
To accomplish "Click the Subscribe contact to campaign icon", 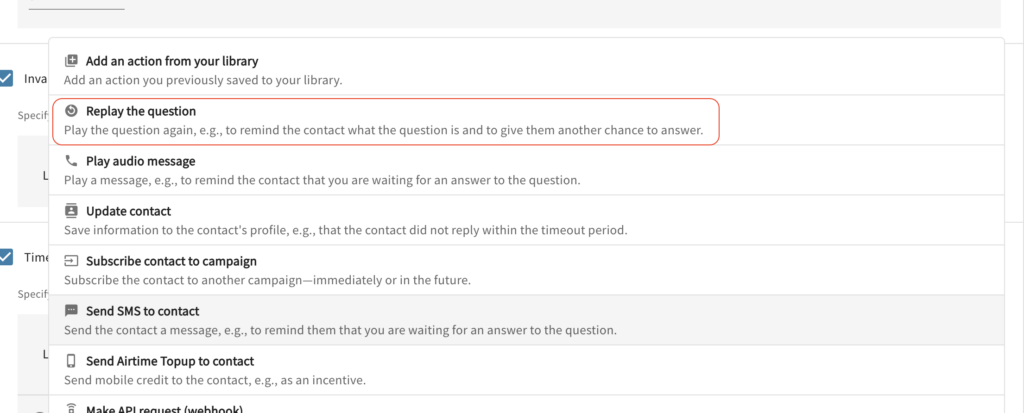I will [x=71, y=261].
